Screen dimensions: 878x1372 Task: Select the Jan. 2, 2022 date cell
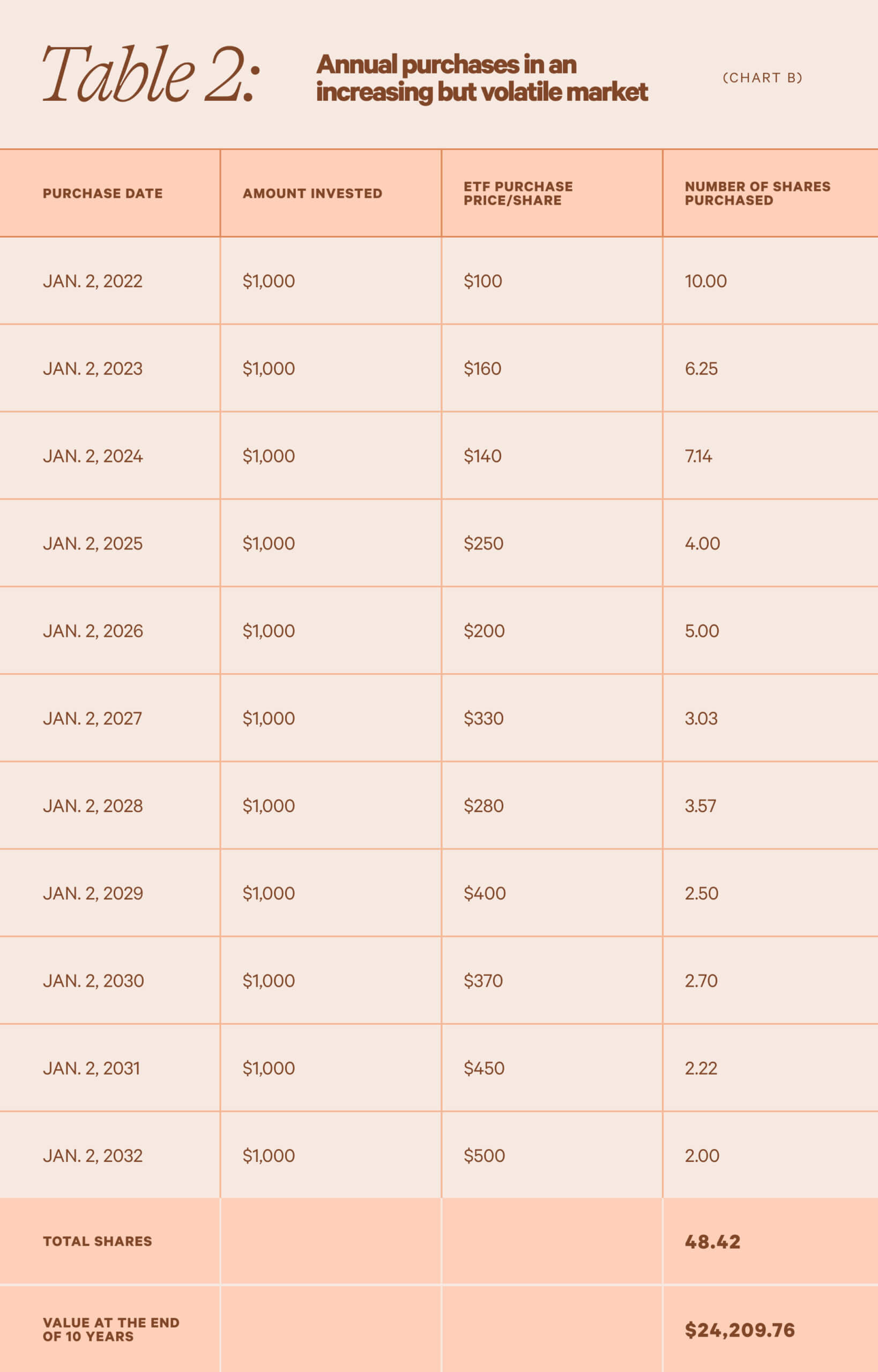pos(92,281)
